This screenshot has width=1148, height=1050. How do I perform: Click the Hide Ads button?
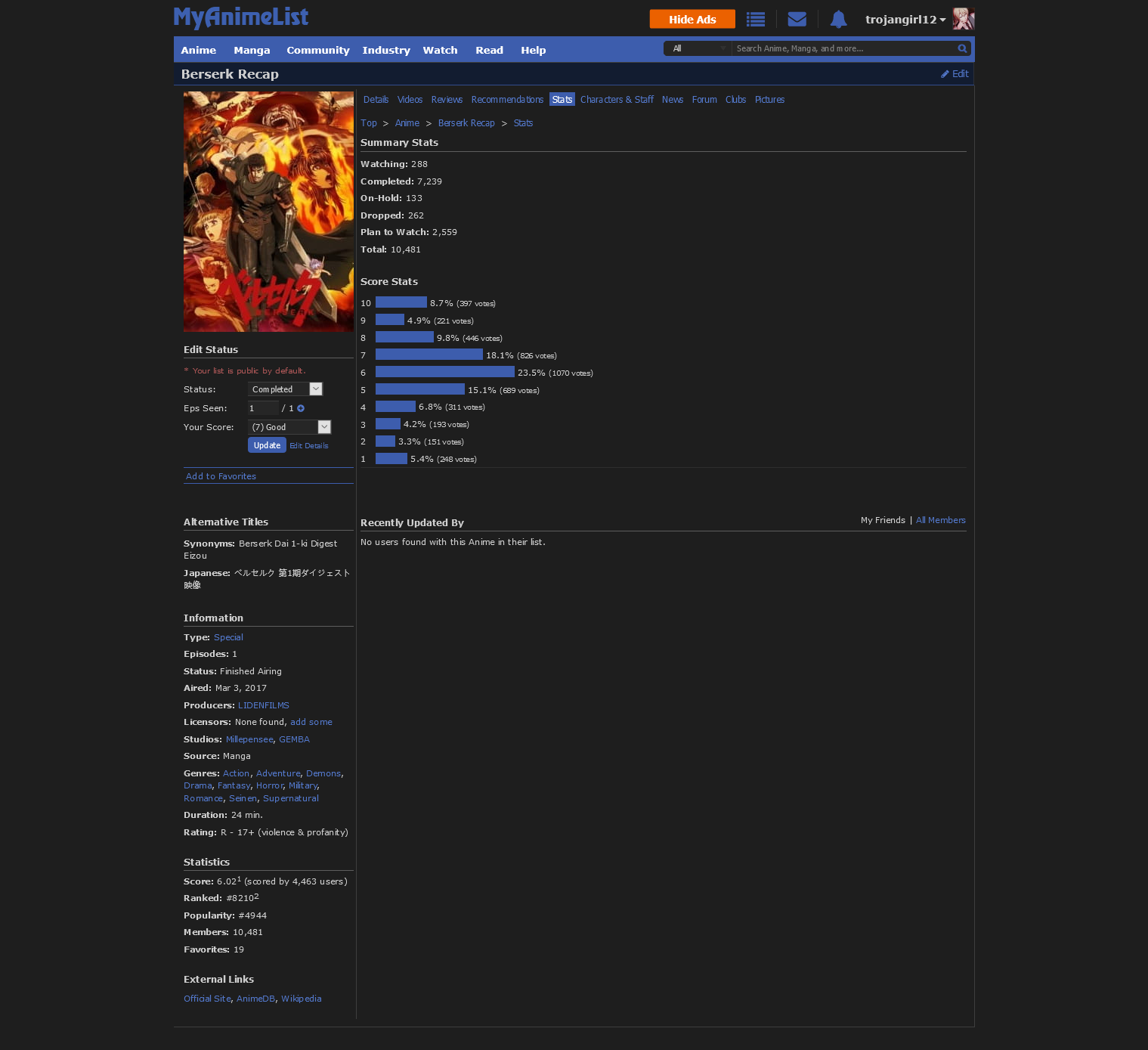[x=692, y=20]
